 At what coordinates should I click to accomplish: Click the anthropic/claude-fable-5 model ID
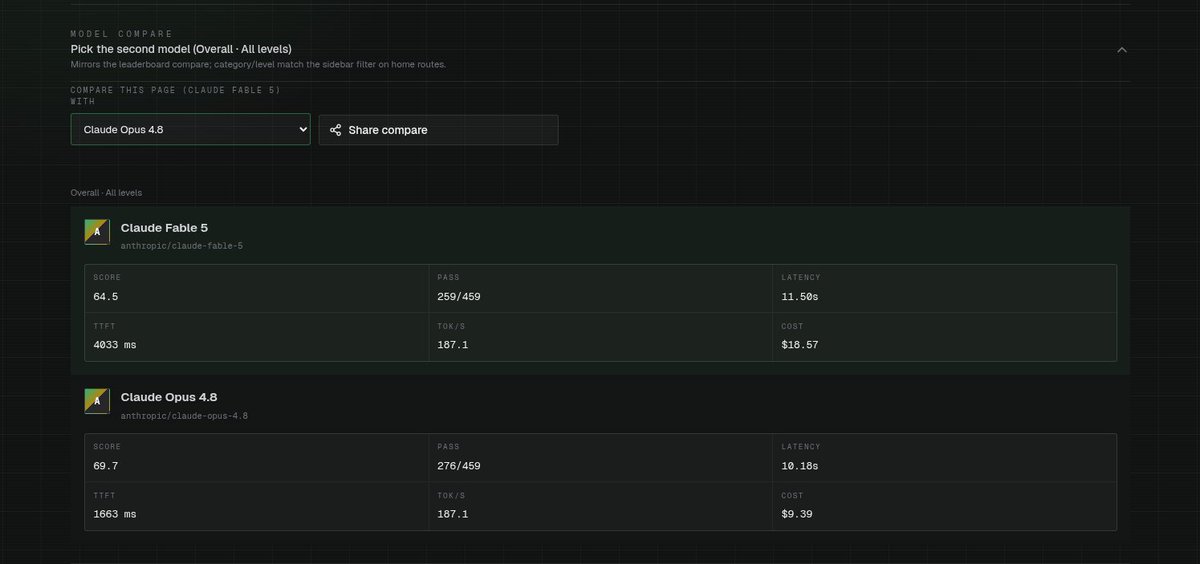click(x=182, y=245)
